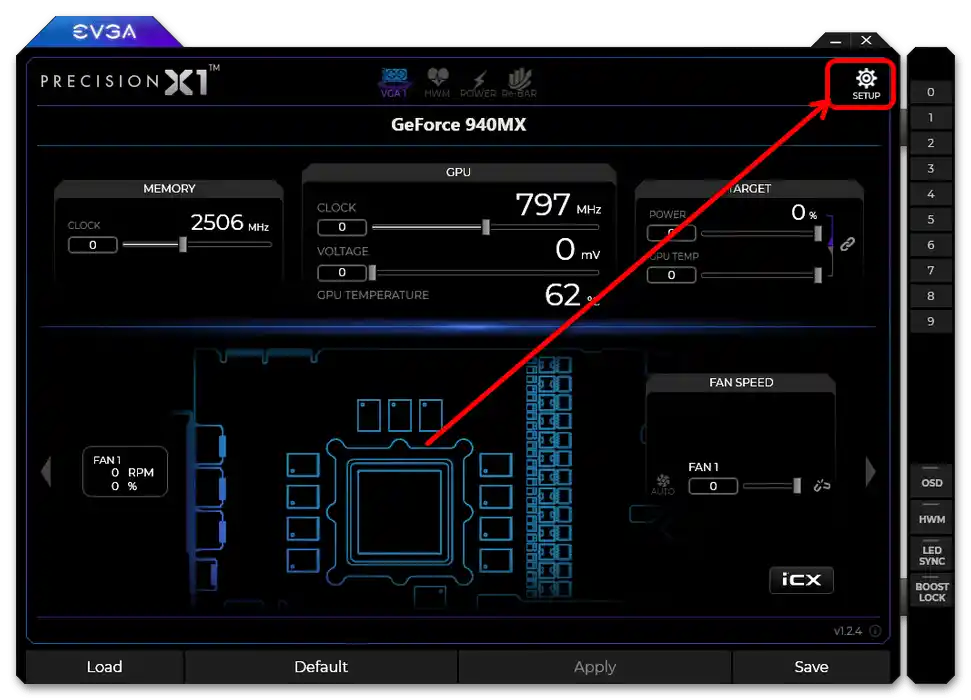971x700 pixels.
Task: Toggle the OSD sidebar button
Action: pyautogui.click(x=931, y=482)
